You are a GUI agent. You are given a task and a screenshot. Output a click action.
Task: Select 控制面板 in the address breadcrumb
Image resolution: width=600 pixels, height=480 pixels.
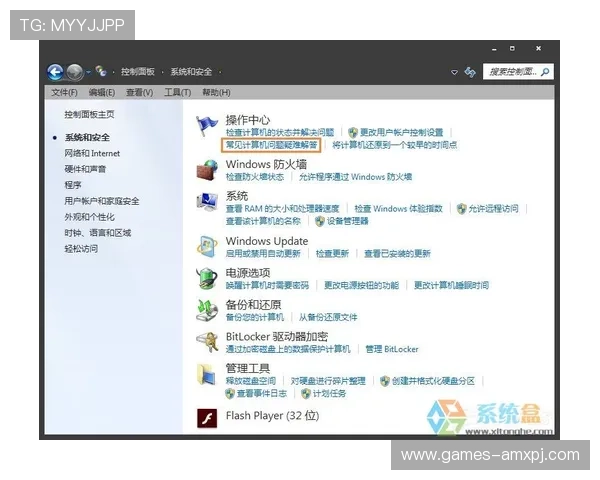[x=138, y=72]
